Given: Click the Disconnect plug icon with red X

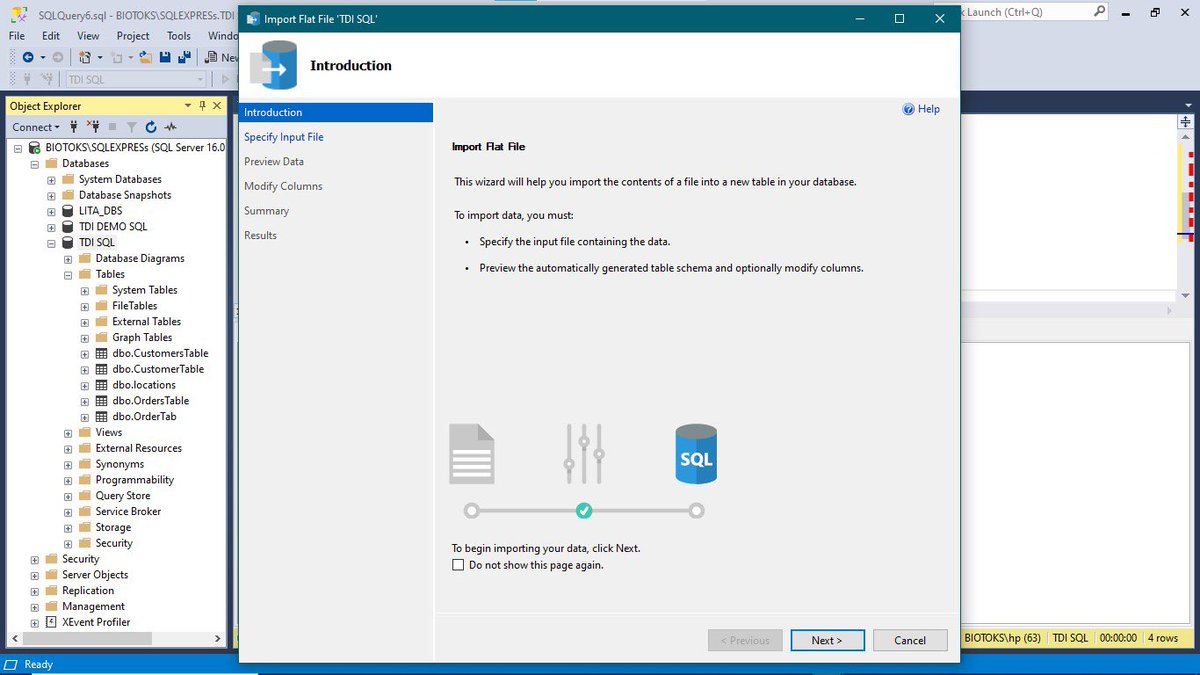Looking at the screenshot, I should [93, 127].
